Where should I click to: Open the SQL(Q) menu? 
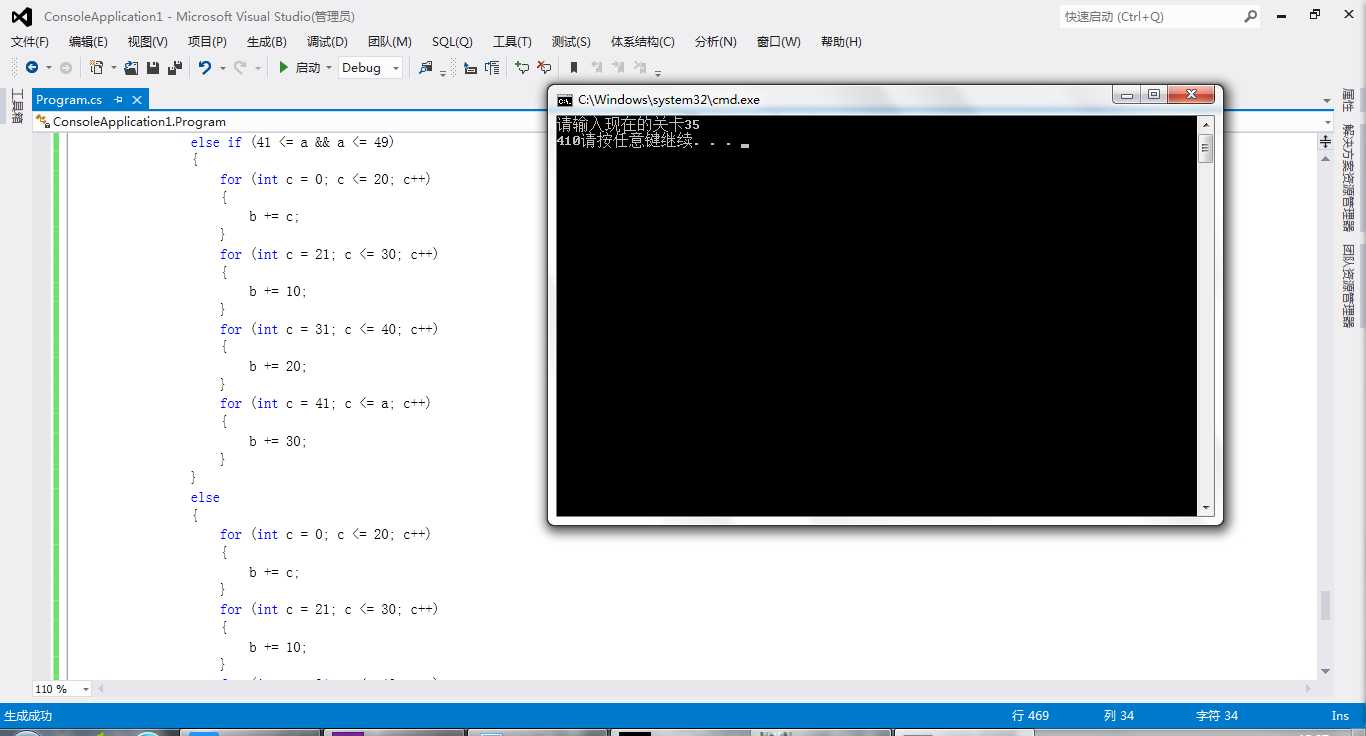click(x=452, y=41)
